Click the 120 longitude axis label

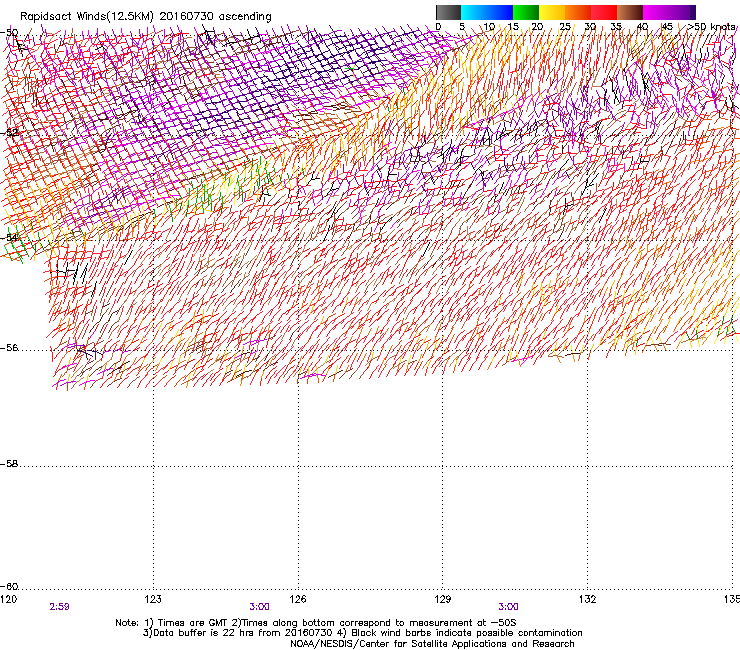click(x=9, y=599)
